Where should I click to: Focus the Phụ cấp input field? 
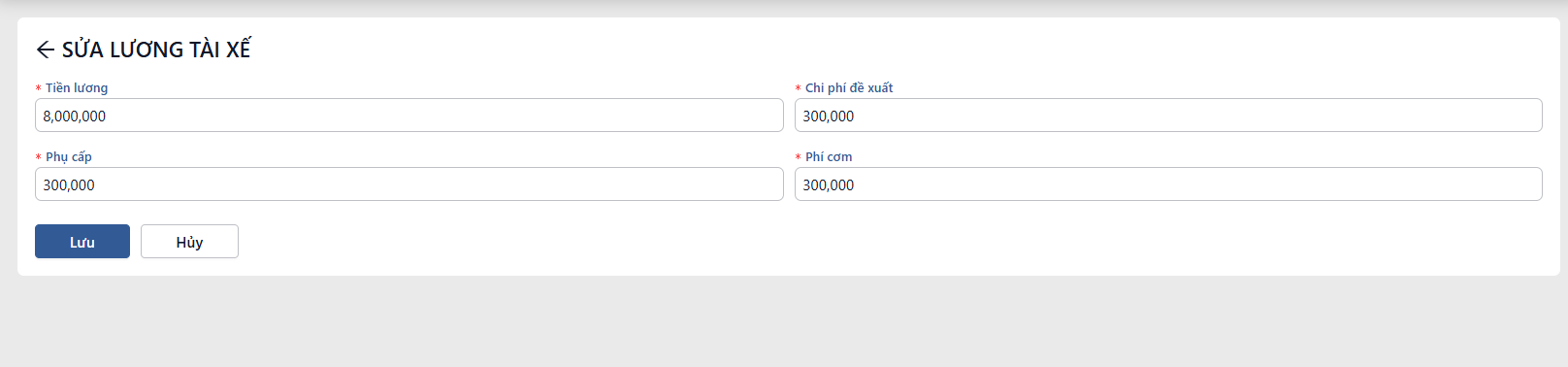[x=409, y=184]
